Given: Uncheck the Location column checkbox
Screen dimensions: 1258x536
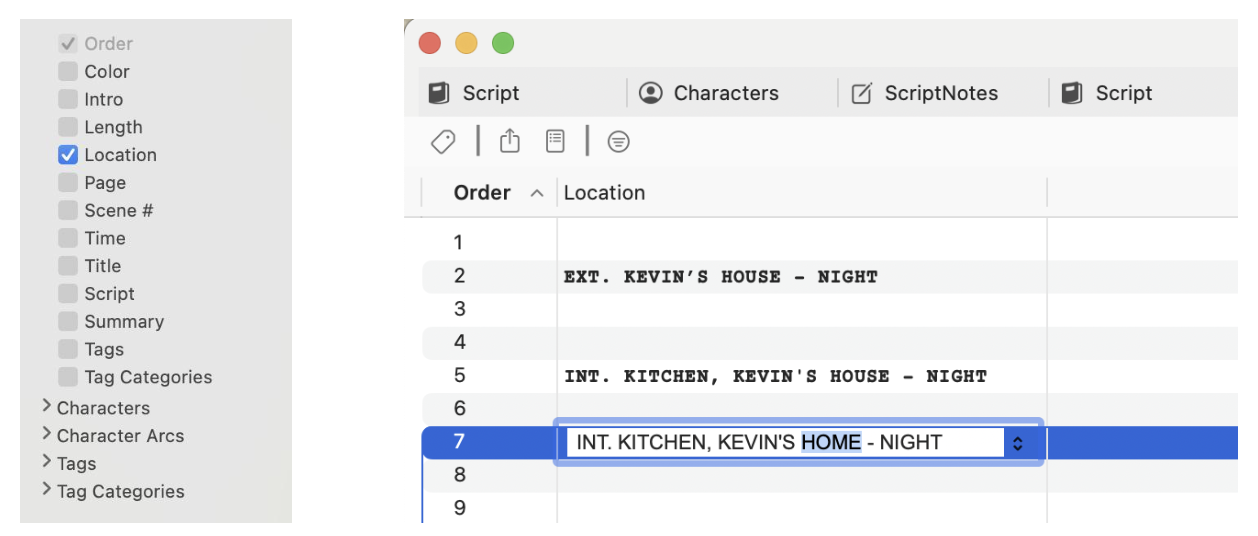Looking at the screenshot, I should click(68, 155).
